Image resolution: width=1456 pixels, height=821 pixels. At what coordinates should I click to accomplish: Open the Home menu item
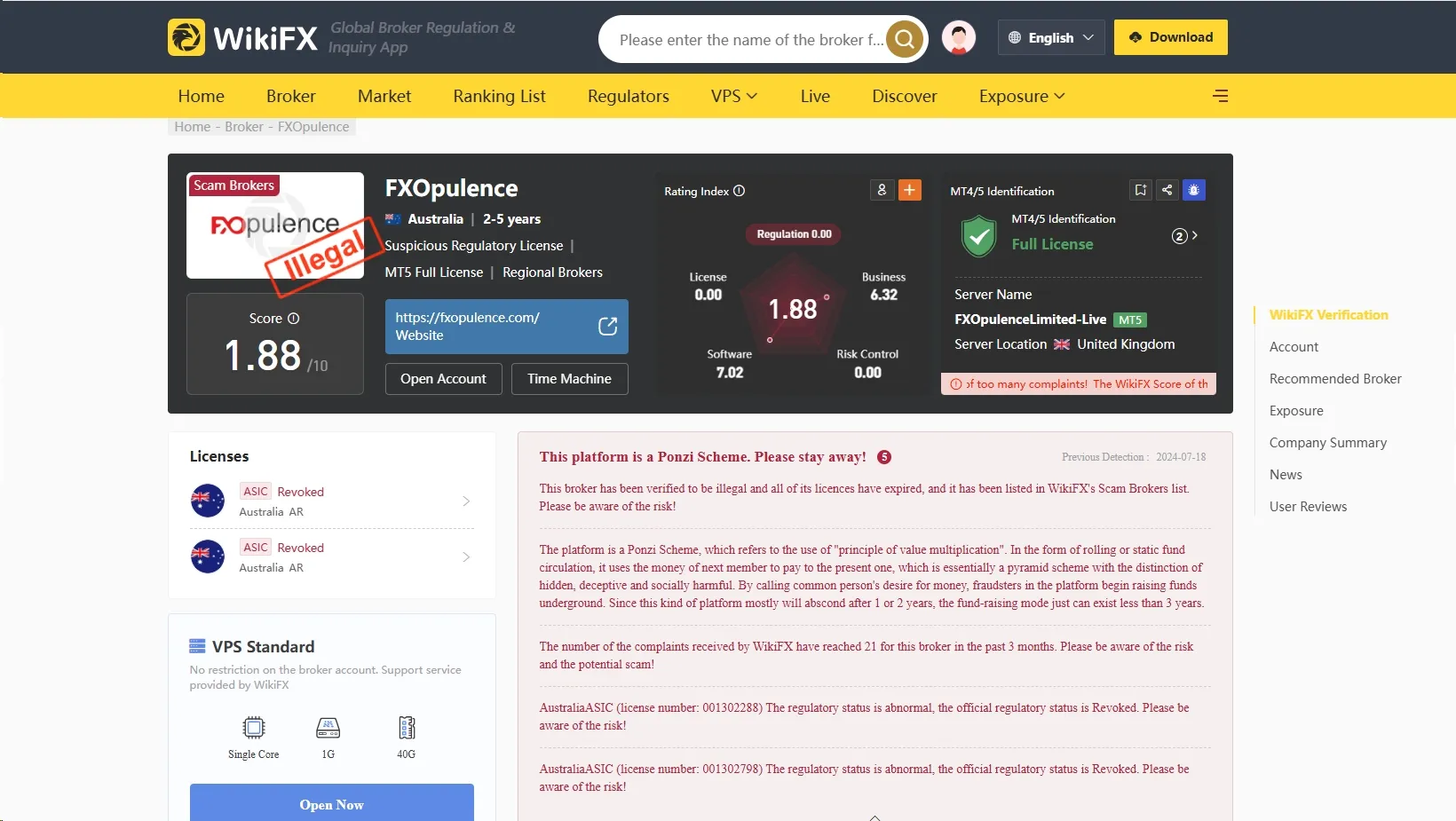click(x=202, y=96)
